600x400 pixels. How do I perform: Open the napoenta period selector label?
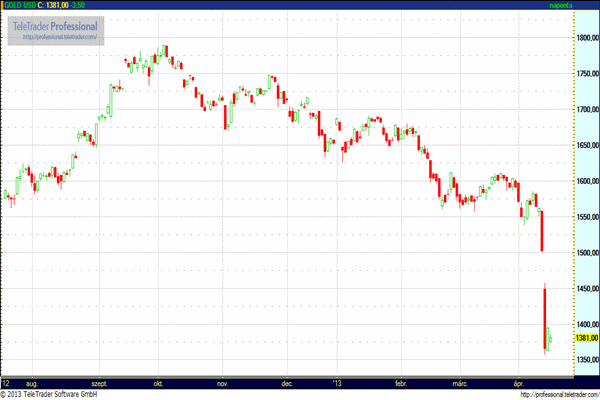coord(564,6)
